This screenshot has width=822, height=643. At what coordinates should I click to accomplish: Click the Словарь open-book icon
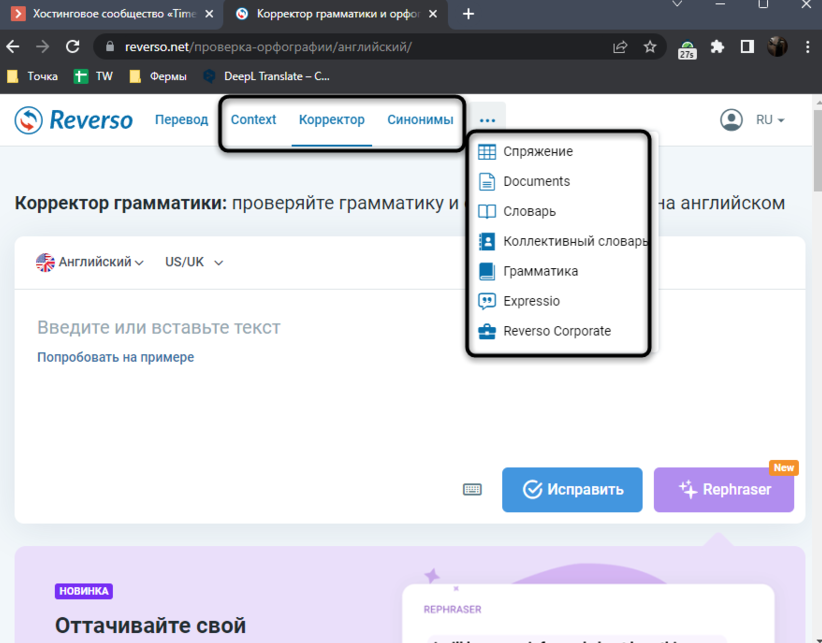tap(487, 212)
